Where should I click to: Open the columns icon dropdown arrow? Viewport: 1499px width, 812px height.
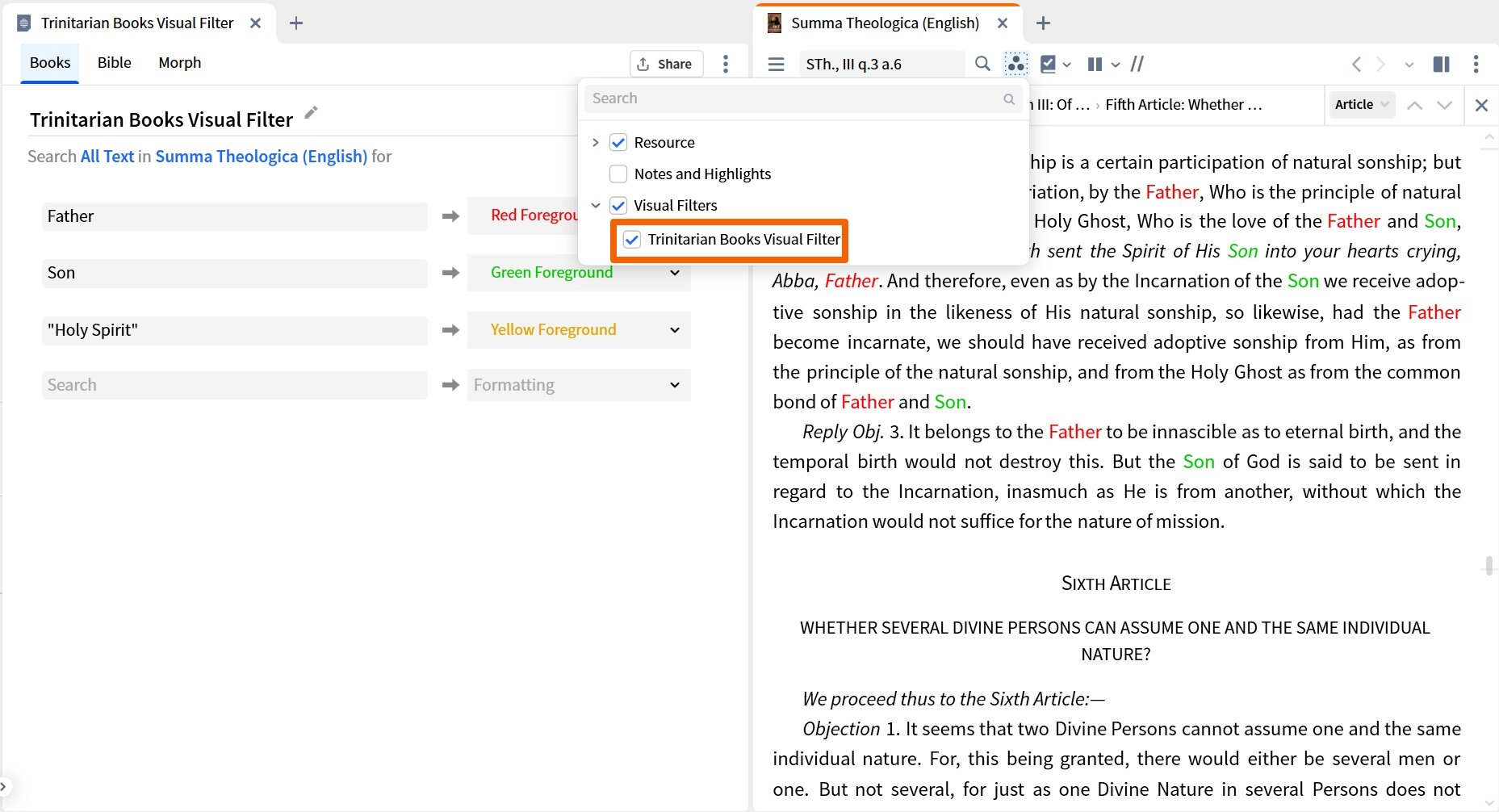click(x=1116, y=65)
